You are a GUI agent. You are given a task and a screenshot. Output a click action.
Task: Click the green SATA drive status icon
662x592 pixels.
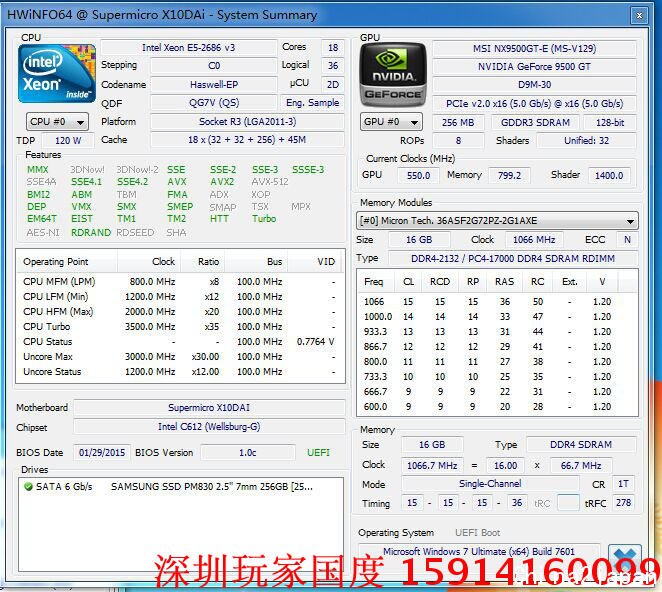29,486
